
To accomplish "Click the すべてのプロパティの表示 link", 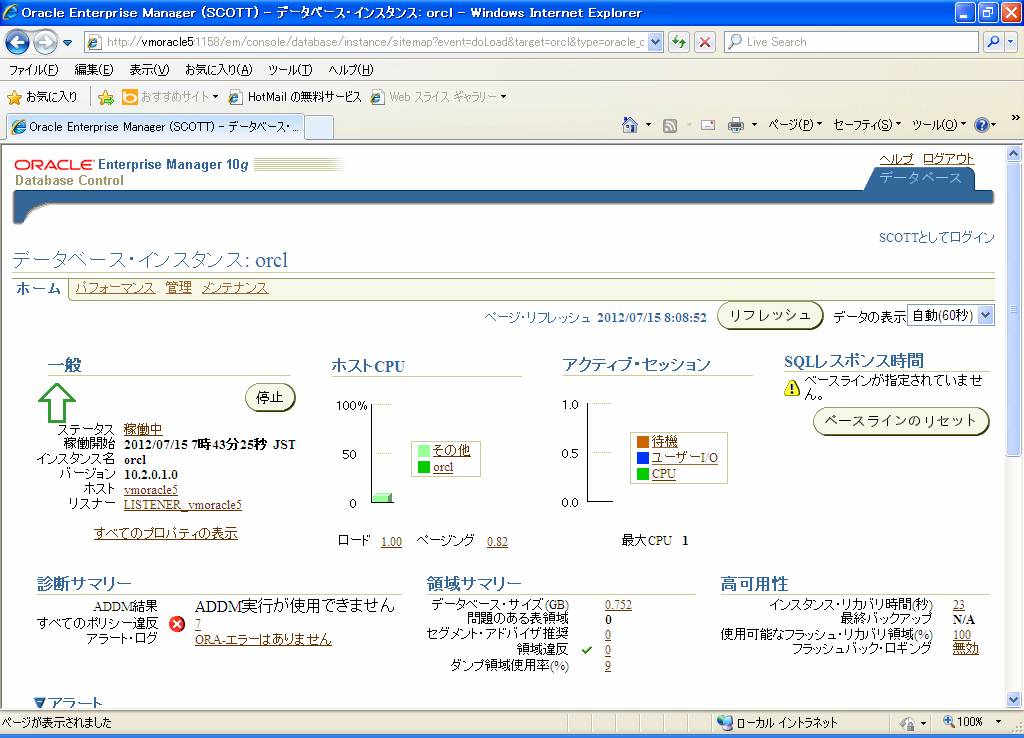I will pyautogui.click(x=166, y=533).
